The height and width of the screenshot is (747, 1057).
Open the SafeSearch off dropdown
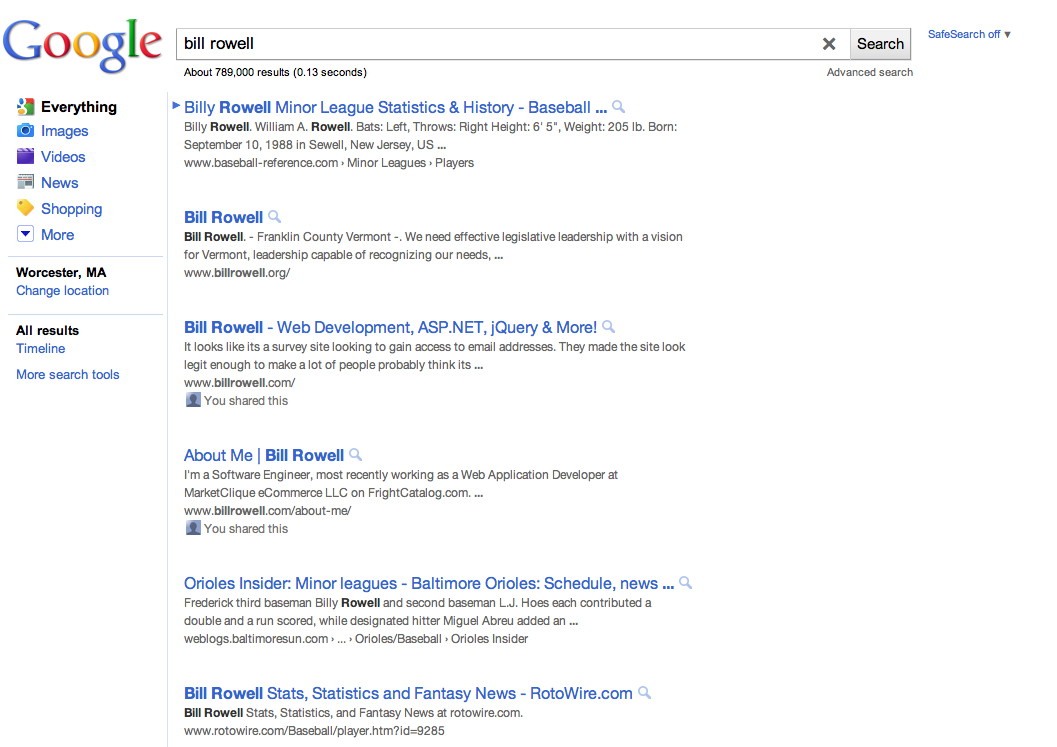point(969,34)
